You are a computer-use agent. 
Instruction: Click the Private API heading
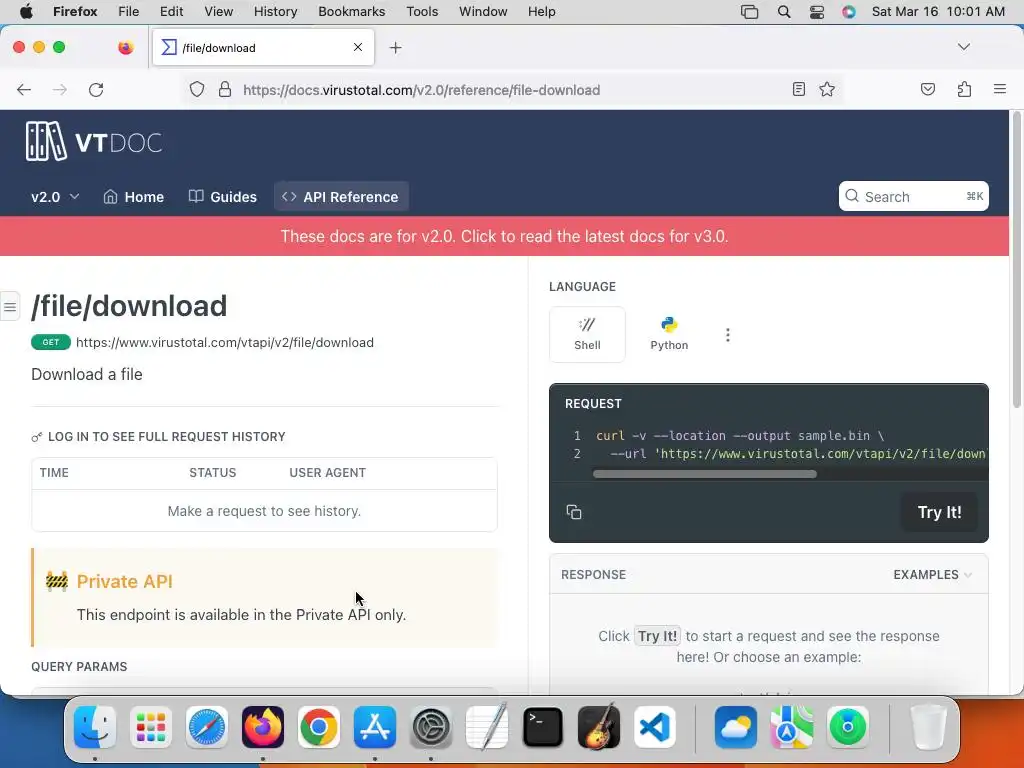[125, 581]
